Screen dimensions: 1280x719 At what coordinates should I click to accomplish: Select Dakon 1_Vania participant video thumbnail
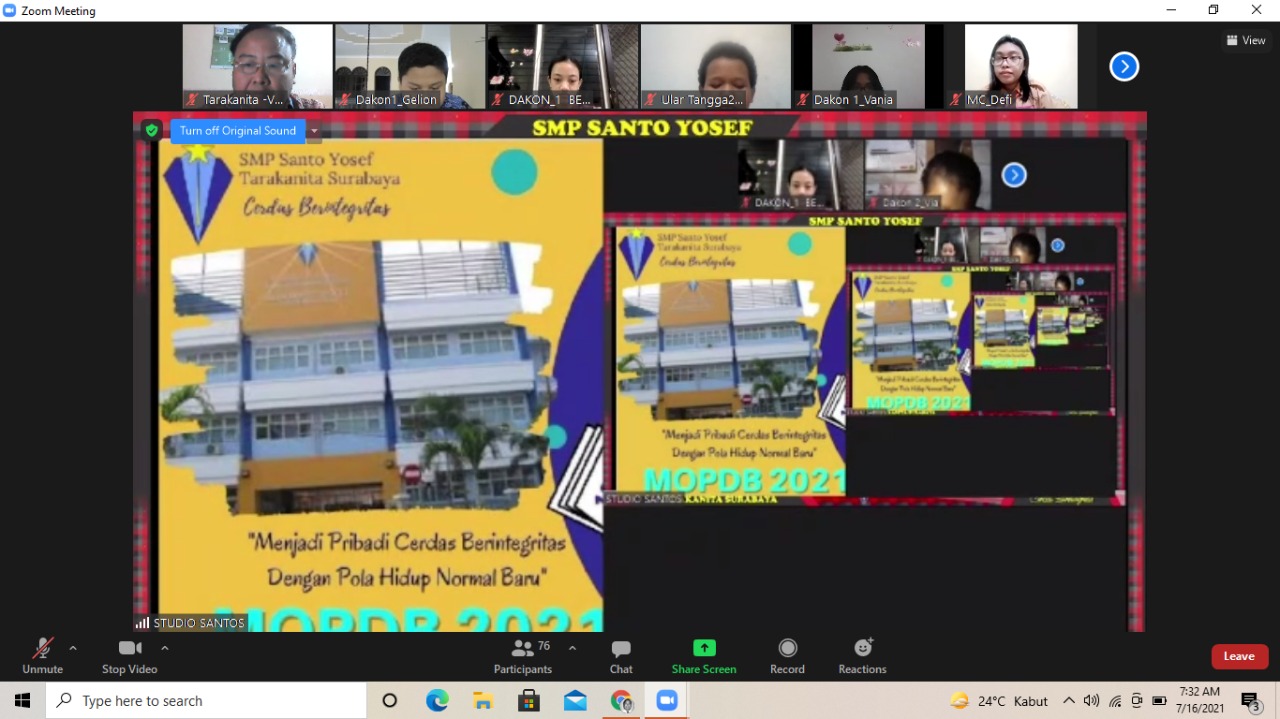[x=868, y=66]
